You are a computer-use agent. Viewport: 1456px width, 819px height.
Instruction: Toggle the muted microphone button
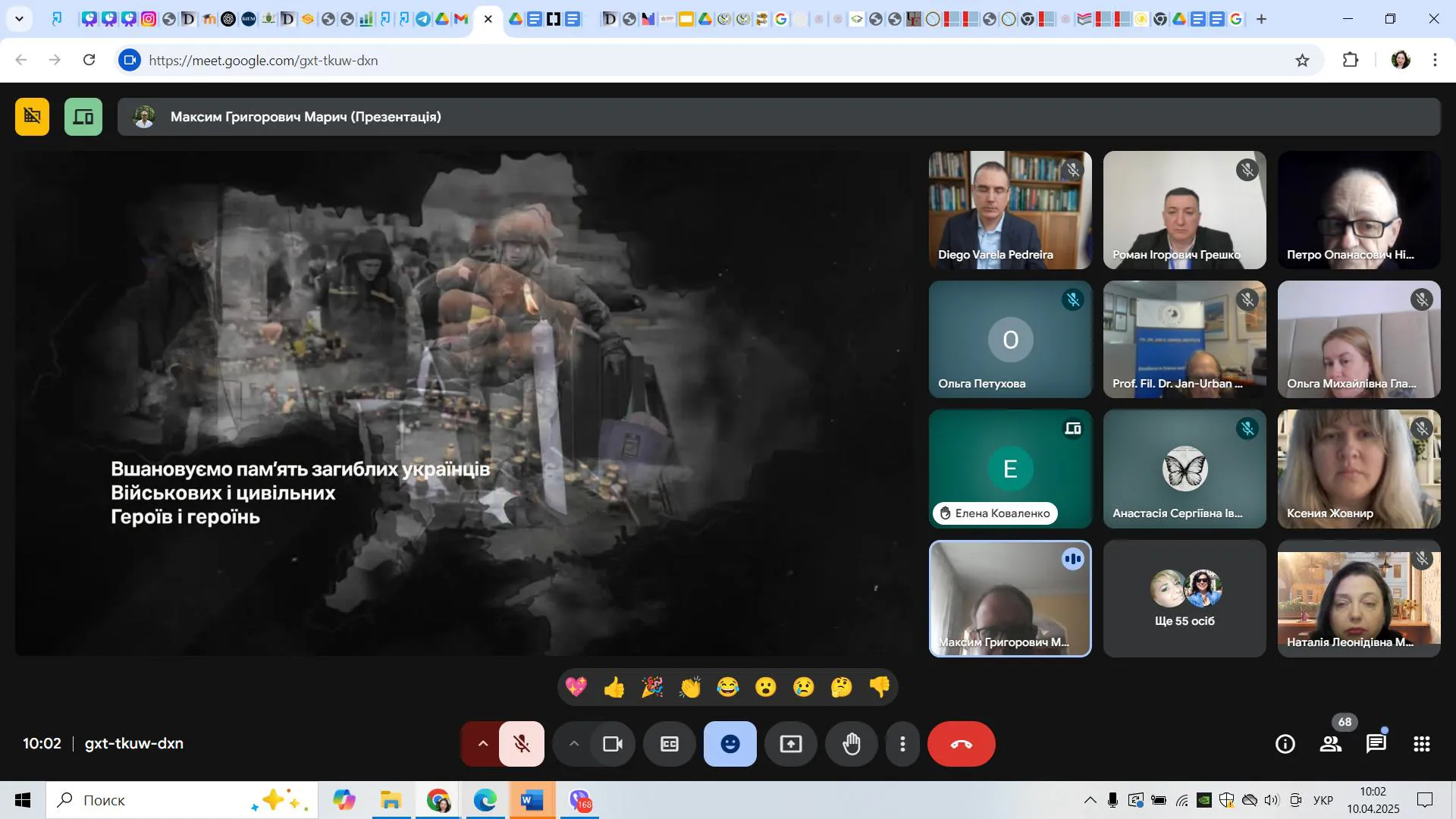(522, 744)
